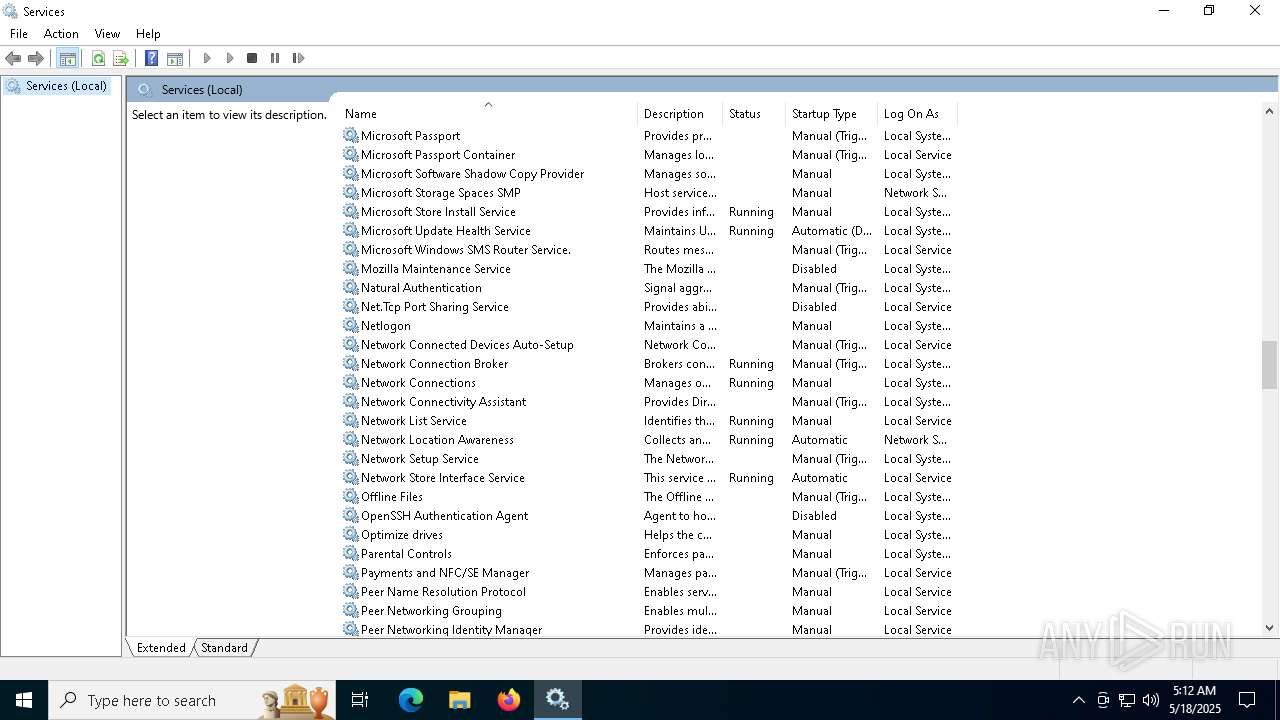Viewport: 1280px width, 720px height.
Task: Open the View menu
Action: click(x=107, y=34)
